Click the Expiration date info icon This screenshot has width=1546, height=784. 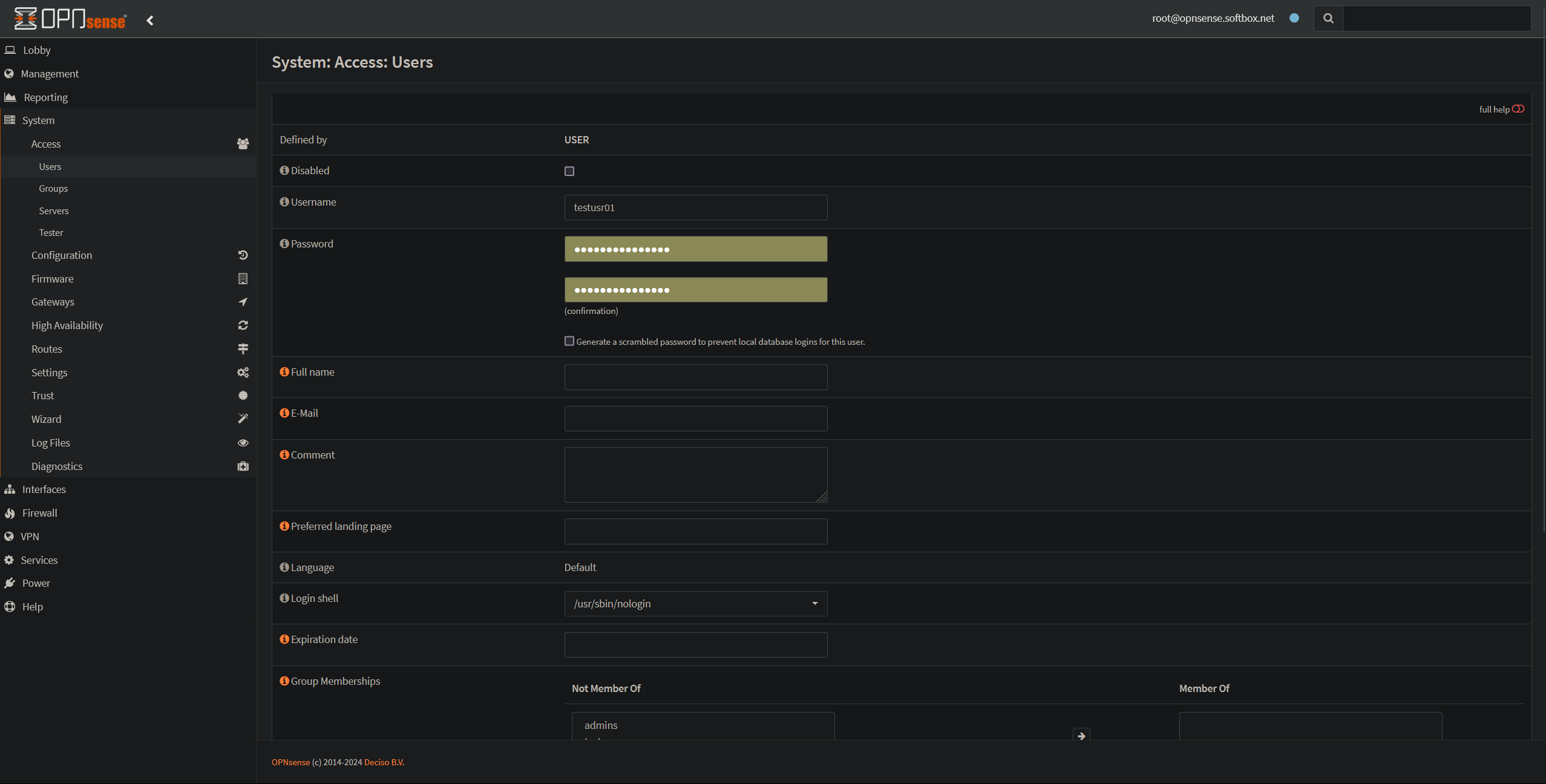(284, 639)
